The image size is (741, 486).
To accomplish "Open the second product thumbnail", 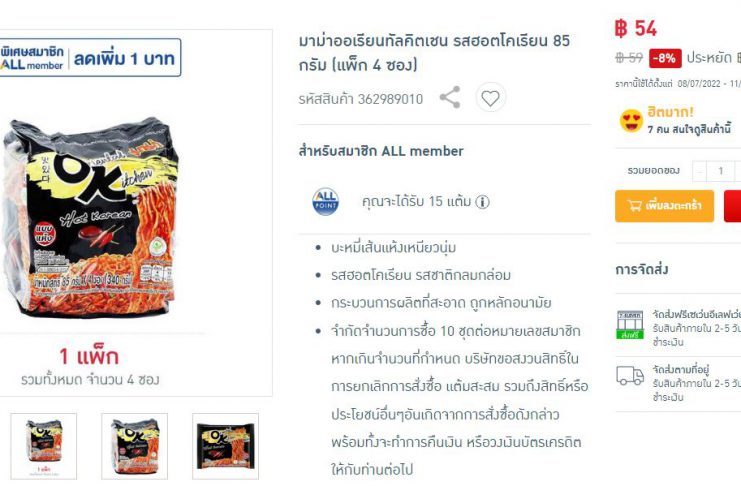I will pos(134,446).
